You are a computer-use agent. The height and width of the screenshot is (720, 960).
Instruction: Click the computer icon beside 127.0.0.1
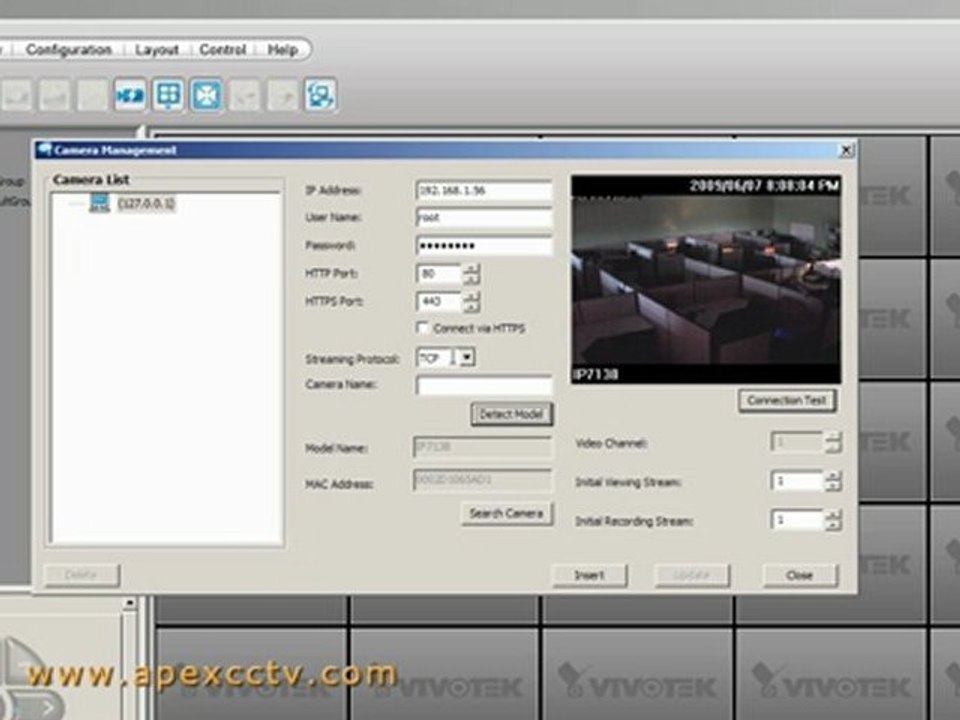[99, 203]
